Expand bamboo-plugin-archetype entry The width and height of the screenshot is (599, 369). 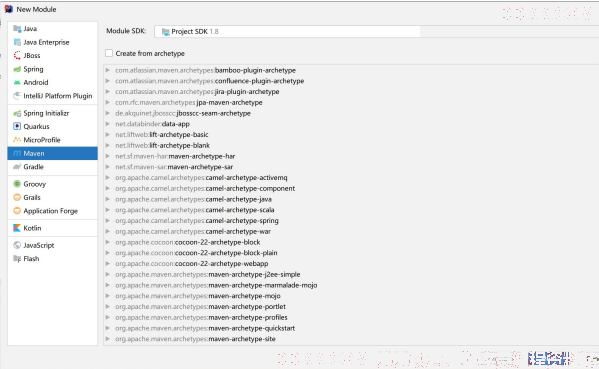click(x=108, y=70)
